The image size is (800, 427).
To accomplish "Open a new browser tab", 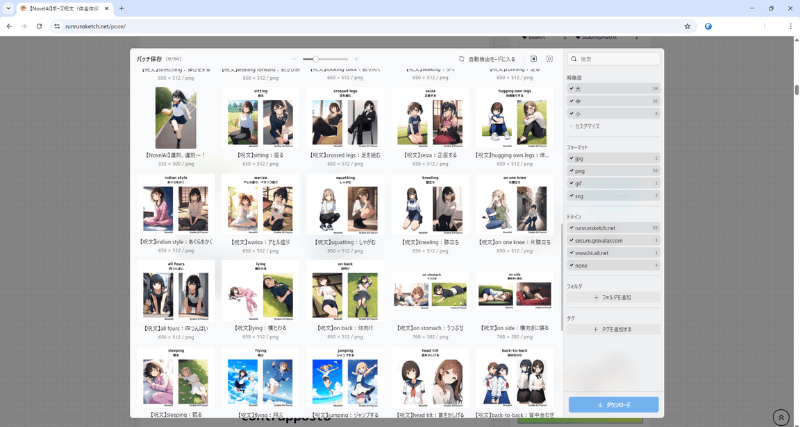I will coord(121,8).
